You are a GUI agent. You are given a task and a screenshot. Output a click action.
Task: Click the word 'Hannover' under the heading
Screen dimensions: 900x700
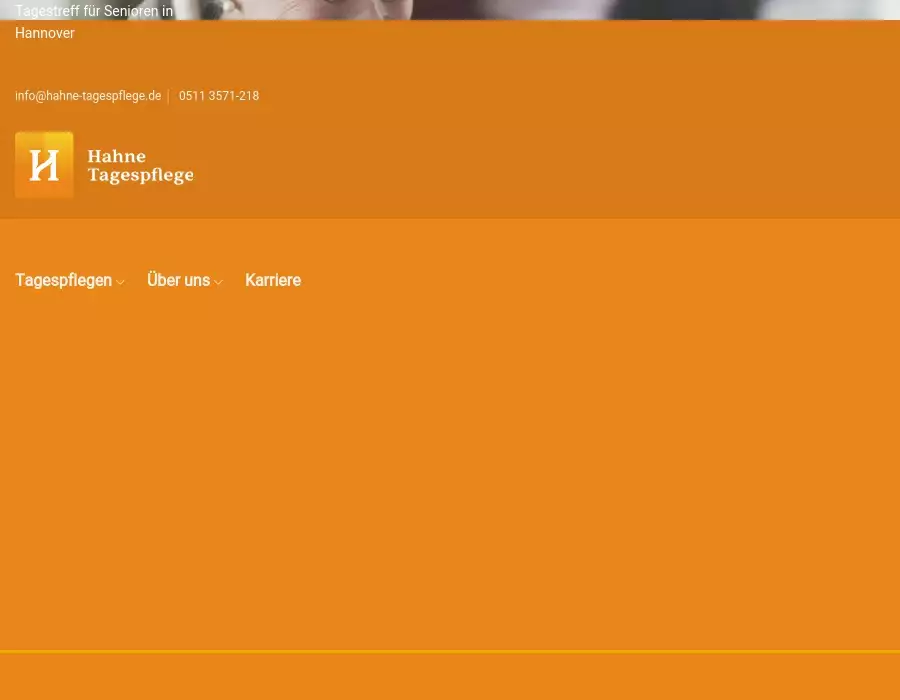coord(45,33)
